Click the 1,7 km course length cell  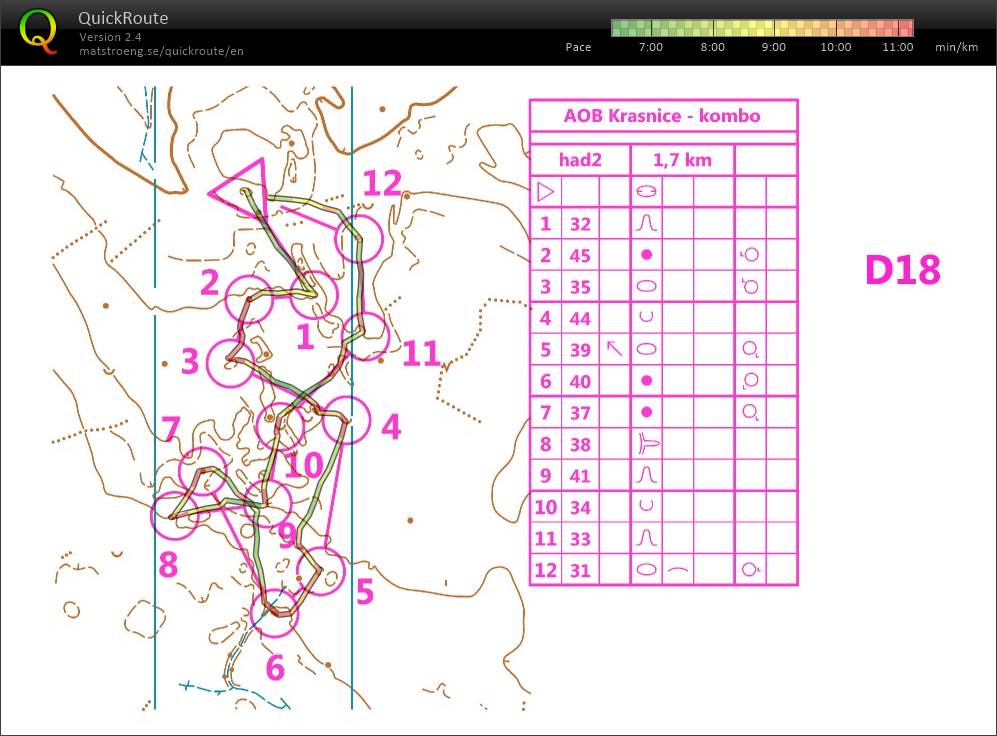(x=682, y=160)
